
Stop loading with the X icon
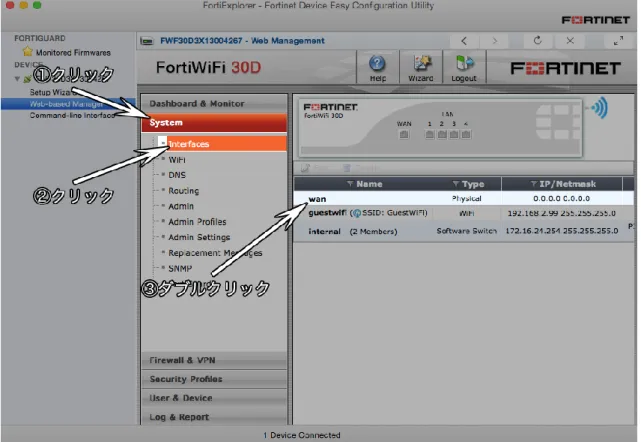[570, 40]
